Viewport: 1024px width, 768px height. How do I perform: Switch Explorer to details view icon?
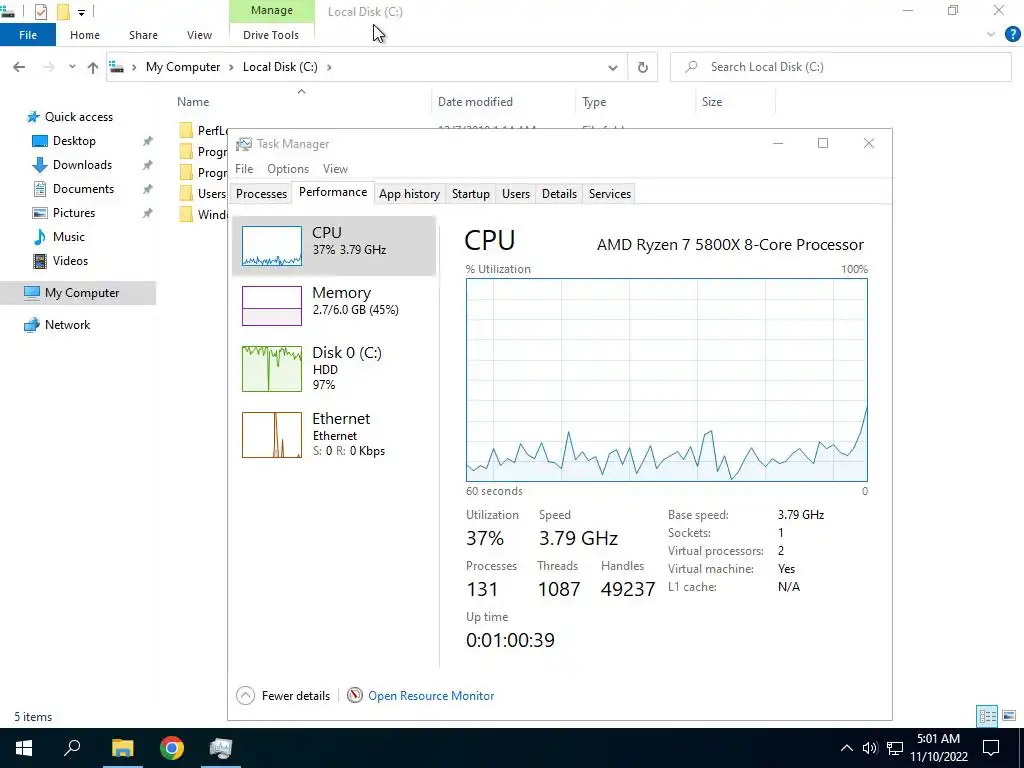[987, 716]
